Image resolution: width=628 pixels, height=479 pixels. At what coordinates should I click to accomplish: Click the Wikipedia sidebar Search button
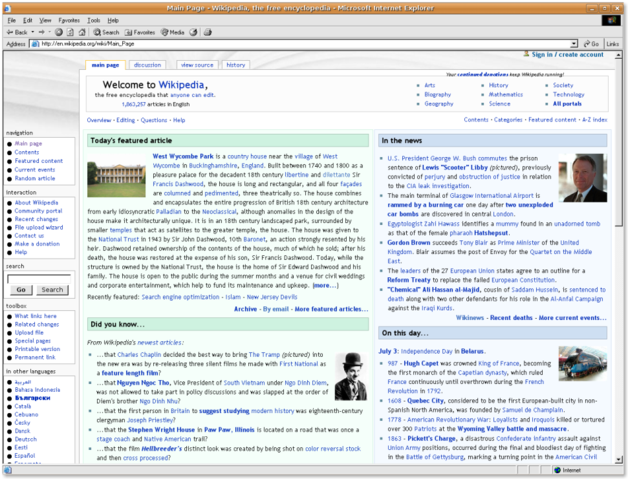[x=52, y=289]
